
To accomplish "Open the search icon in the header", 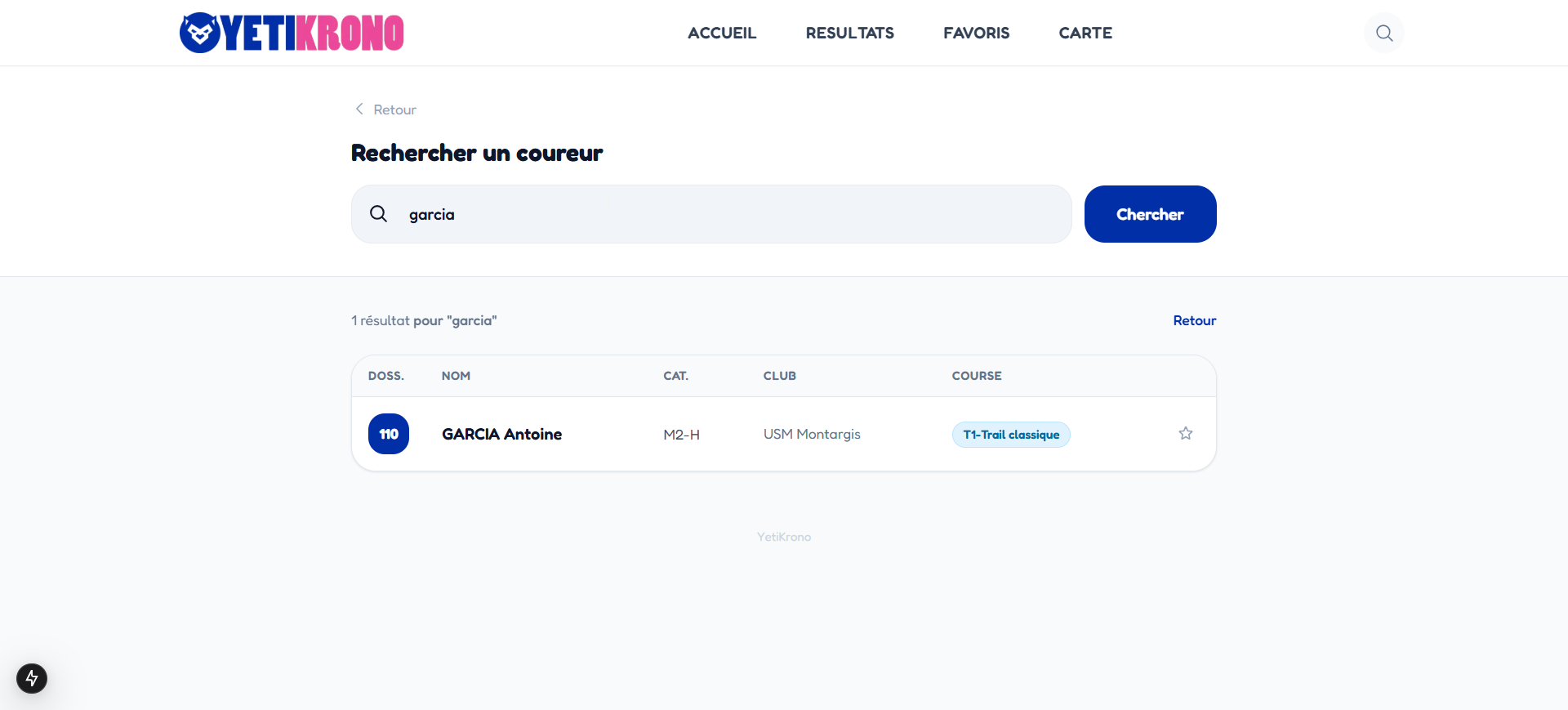I will [1383, 33].
